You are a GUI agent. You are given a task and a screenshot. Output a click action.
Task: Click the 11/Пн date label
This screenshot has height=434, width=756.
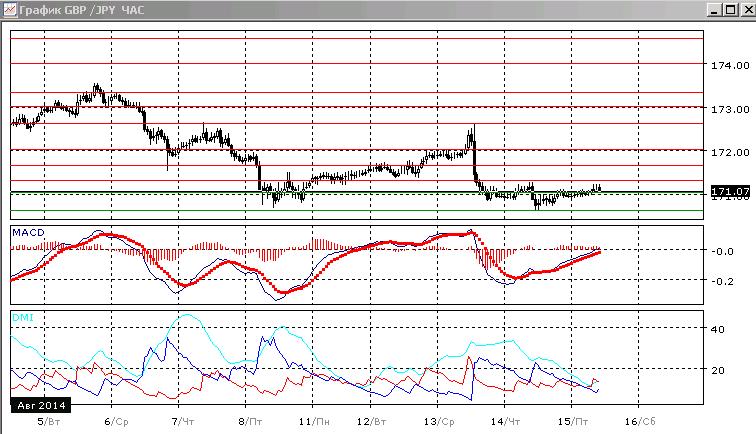314,422
